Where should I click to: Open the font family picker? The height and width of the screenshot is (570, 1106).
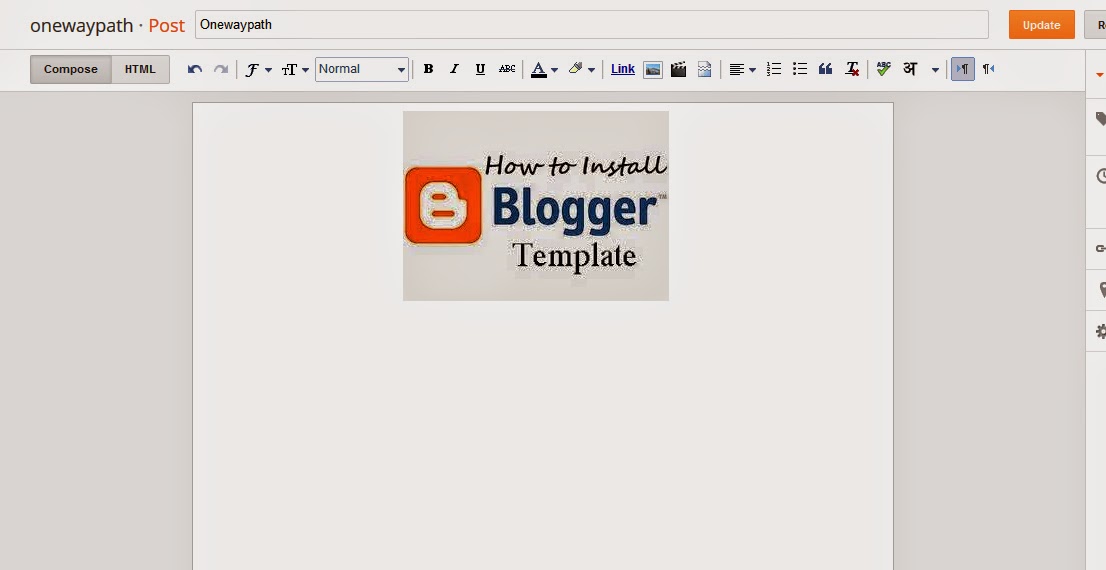click(258, 69)
